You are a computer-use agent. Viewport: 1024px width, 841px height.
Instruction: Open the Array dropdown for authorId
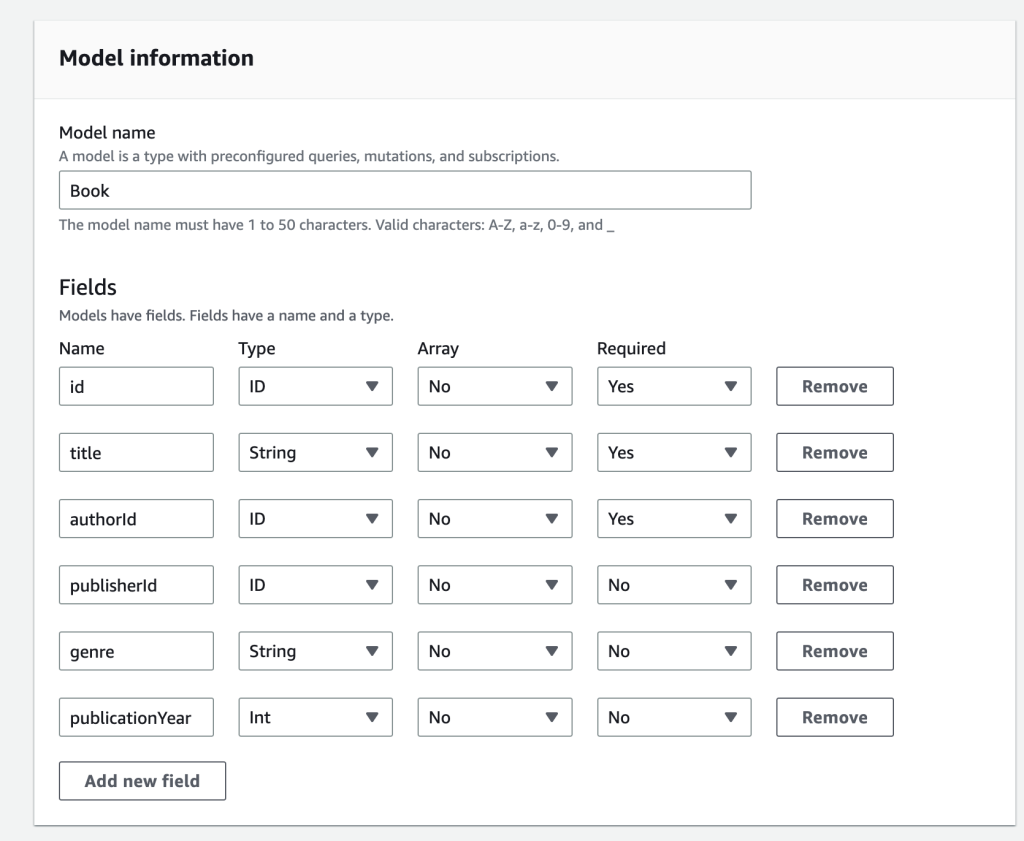pos(494,518)
